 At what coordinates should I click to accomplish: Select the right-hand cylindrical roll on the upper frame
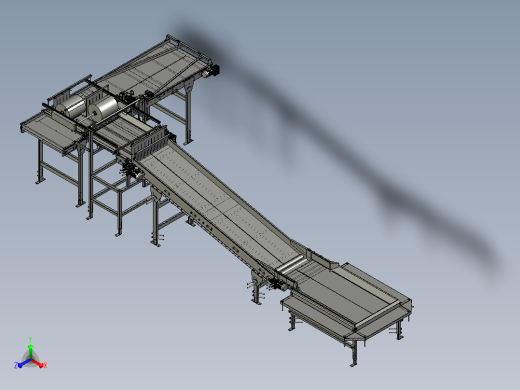[x=103, y=110]
